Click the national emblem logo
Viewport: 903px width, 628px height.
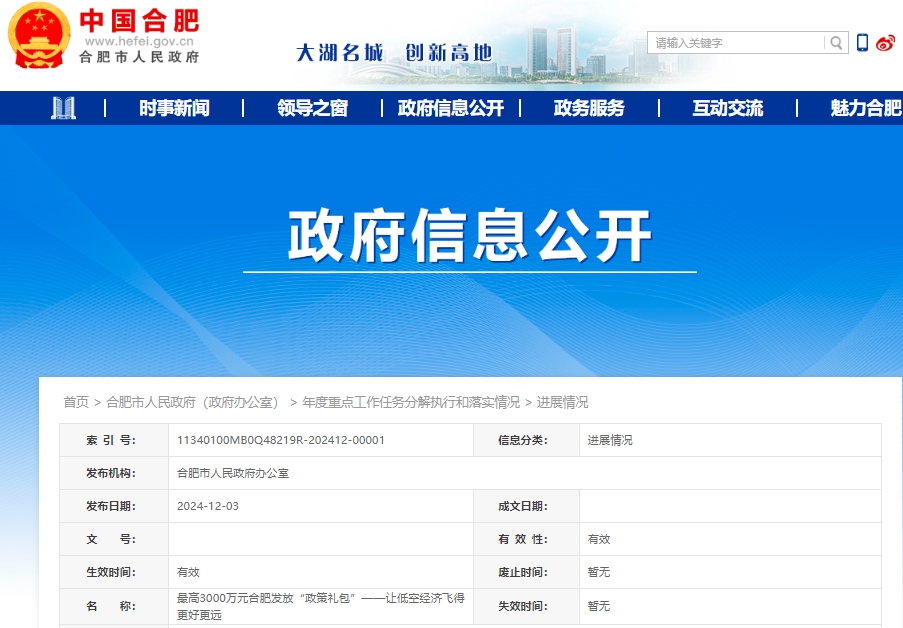click(x=39, y=35)
